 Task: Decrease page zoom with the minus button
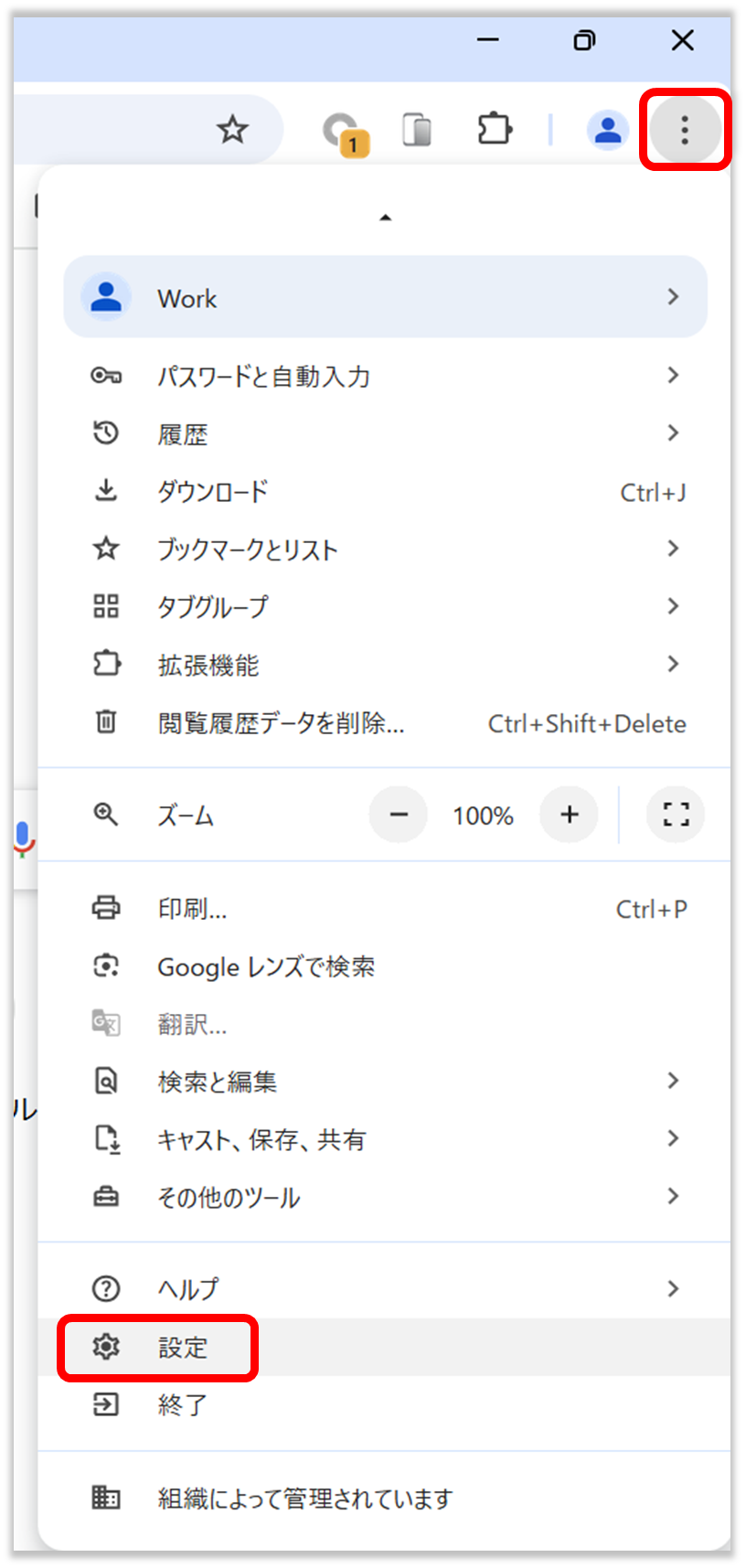click(398, 814)
